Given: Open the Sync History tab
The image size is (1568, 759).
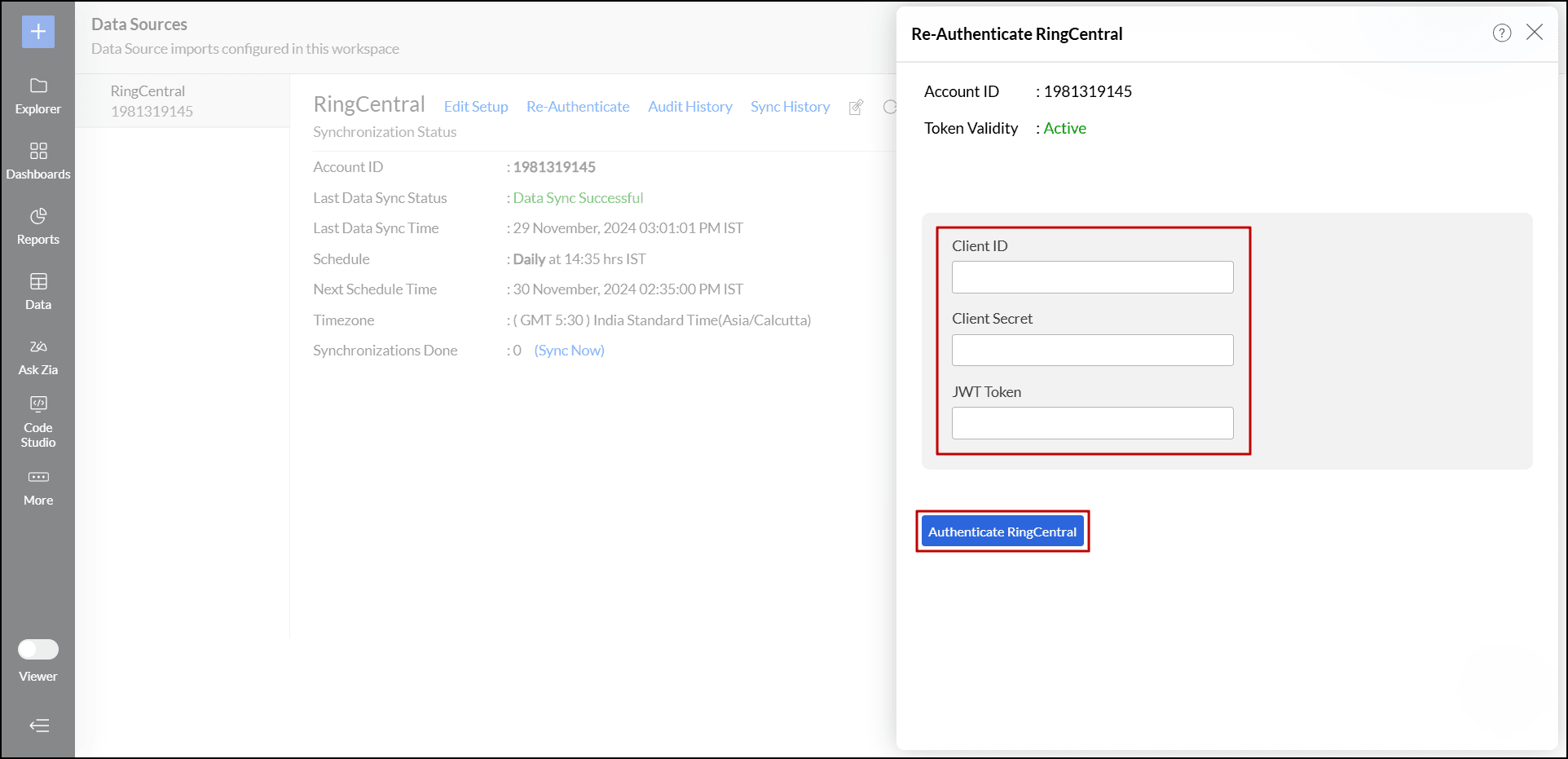Looking at the screenshot, I should (x=789, y=106).
